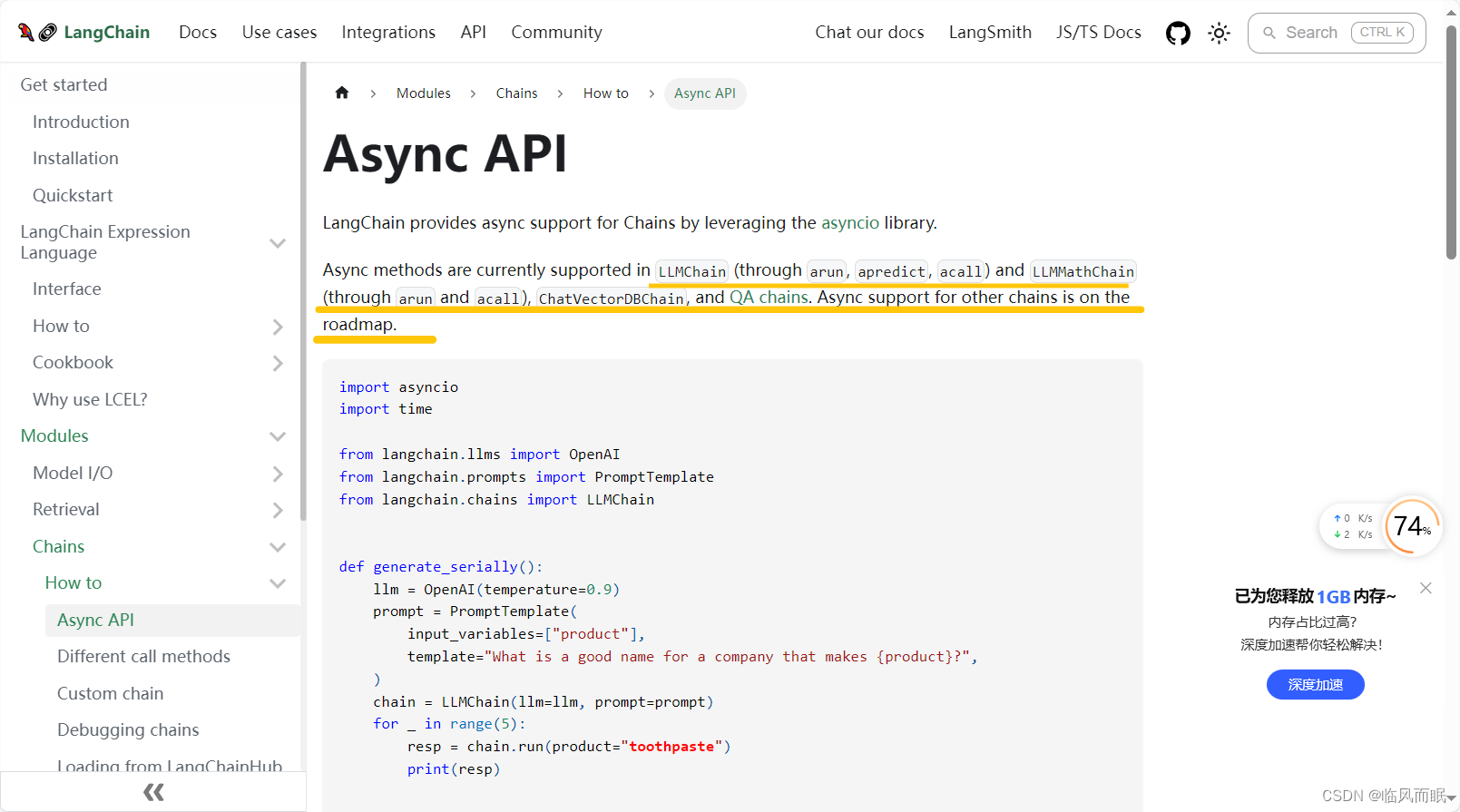The width and height of the screenshot is (1460, 812).
Task: Click the 深度加速 button
Action: point(1315,684)
